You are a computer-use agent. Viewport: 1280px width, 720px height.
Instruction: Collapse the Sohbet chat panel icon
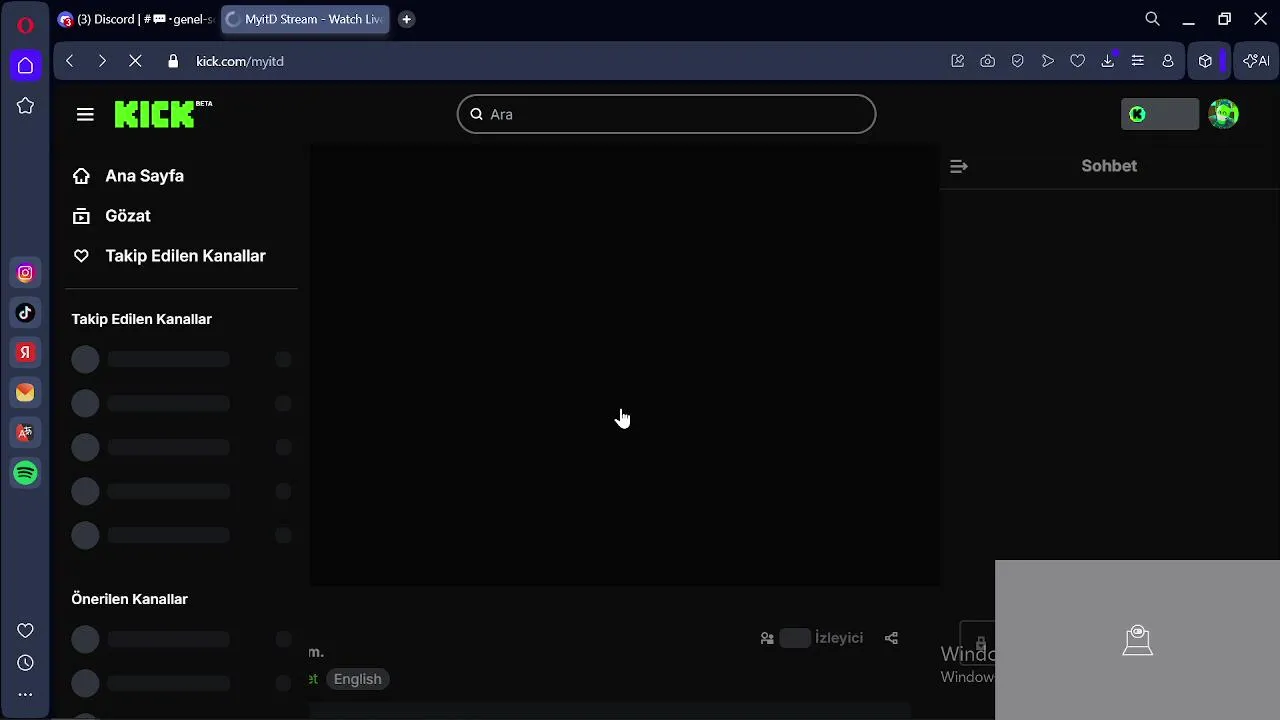[958, 166]
